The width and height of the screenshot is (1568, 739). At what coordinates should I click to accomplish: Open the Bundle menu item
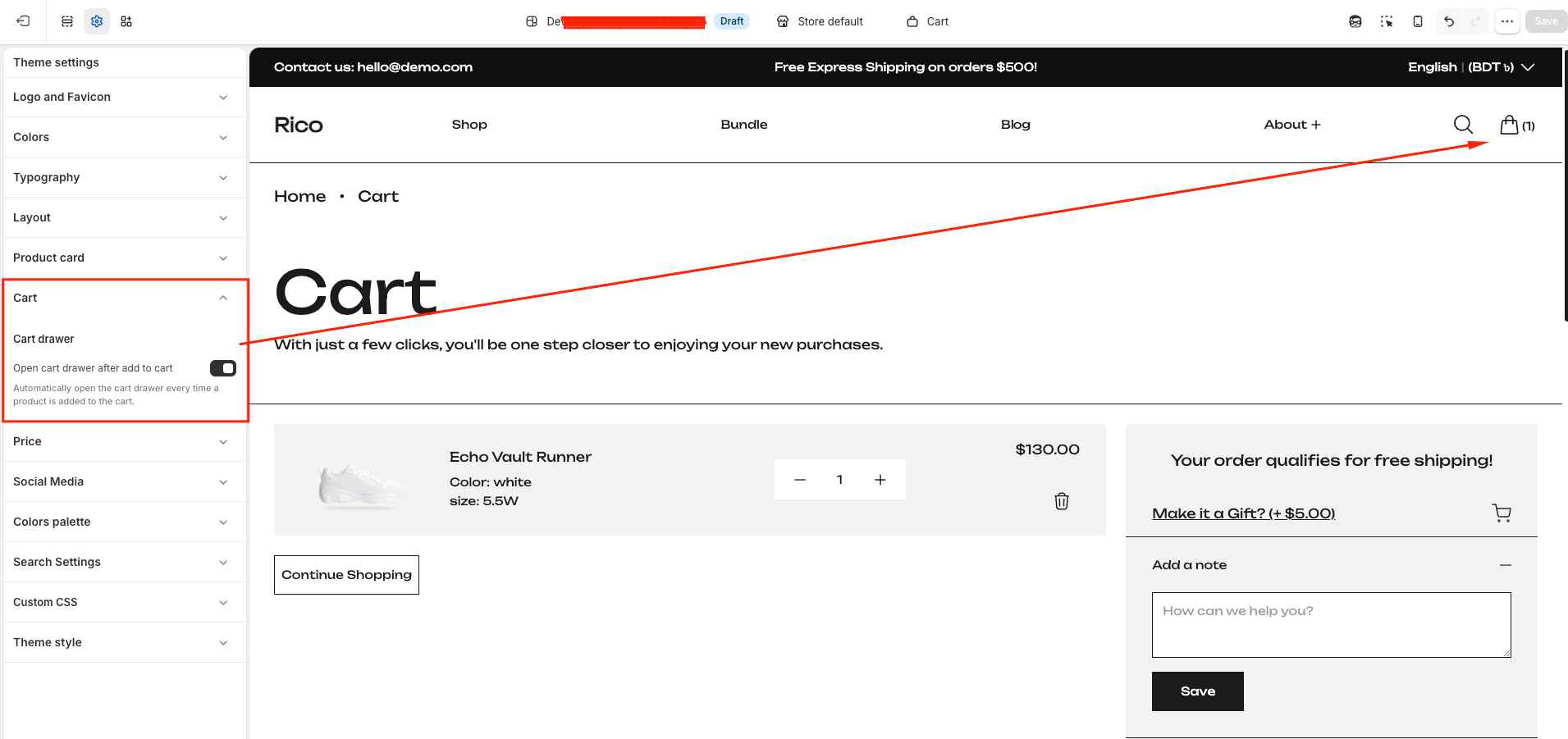point(744,125)
